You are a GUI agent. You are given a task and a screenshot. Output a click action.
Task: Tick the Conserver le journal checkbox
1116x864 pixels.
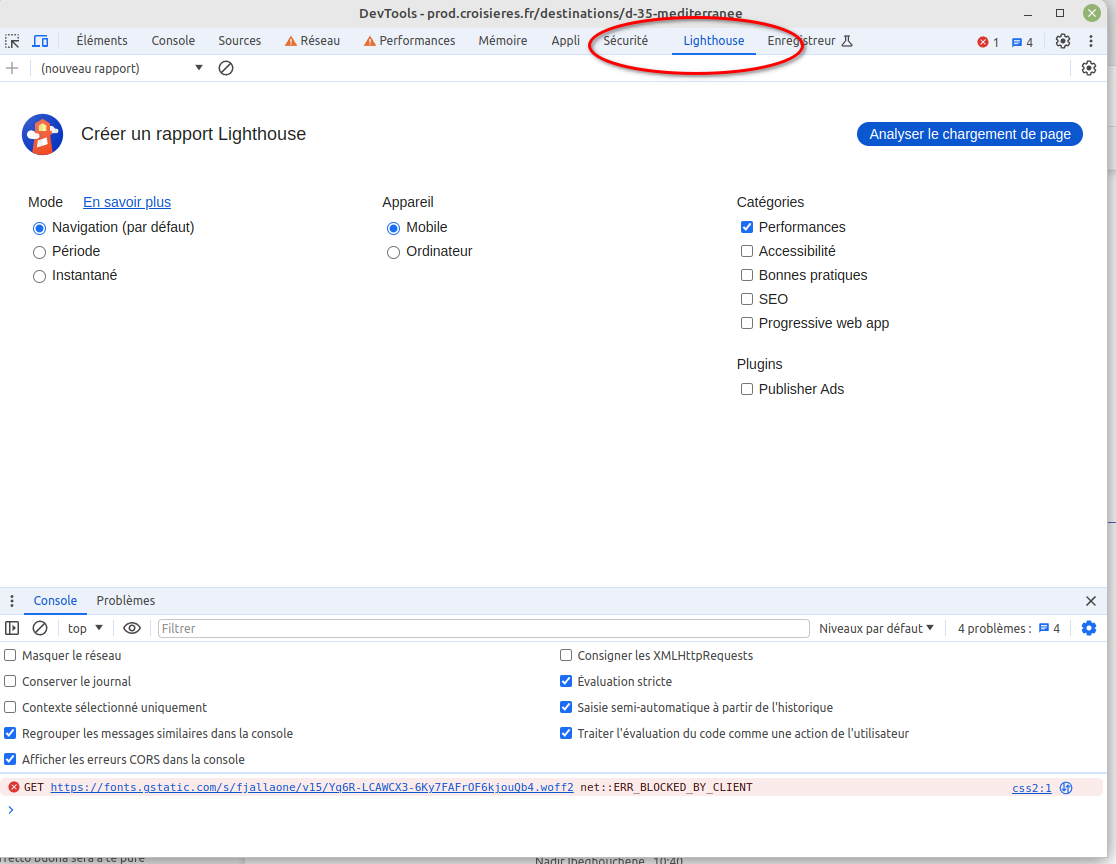pyautogui.click(x=10, y=681)
